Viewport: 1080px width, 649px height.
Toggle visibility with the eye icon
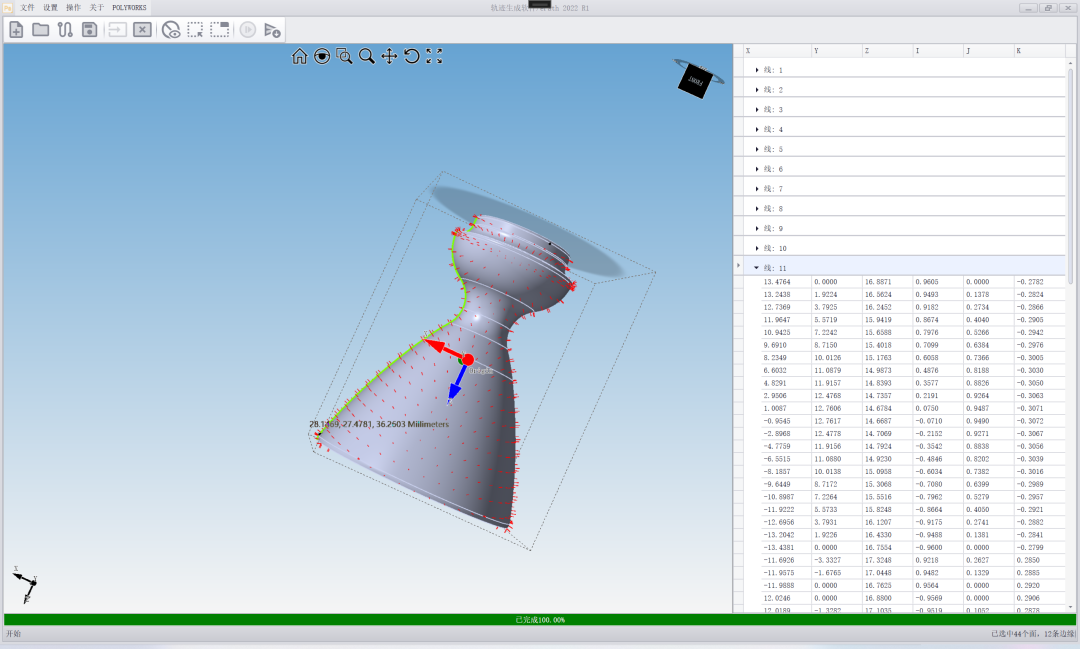(171, 30)
